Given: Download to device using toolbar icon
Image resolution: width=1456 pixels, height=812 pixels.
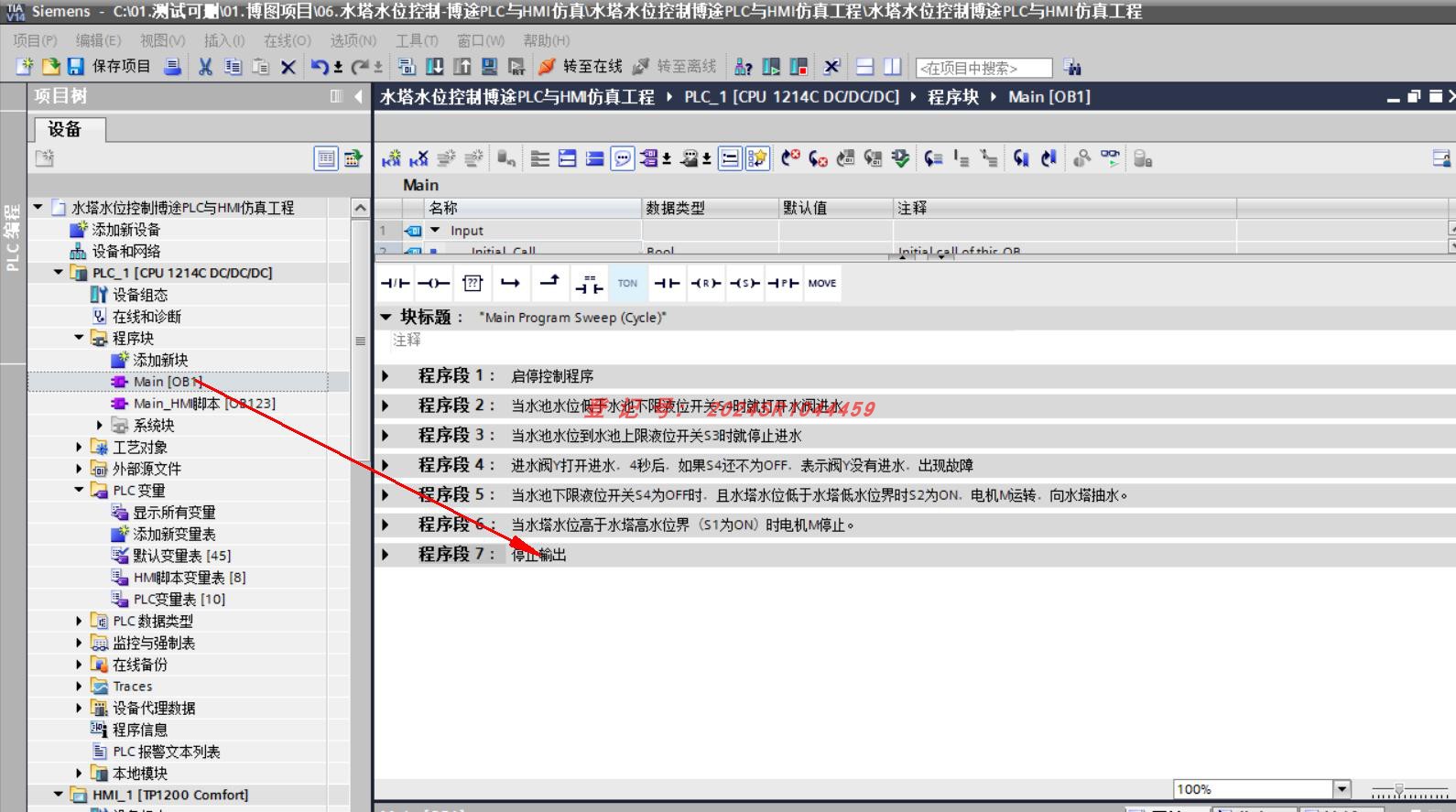Looking at the screenshot, I should tap(435, 67).
